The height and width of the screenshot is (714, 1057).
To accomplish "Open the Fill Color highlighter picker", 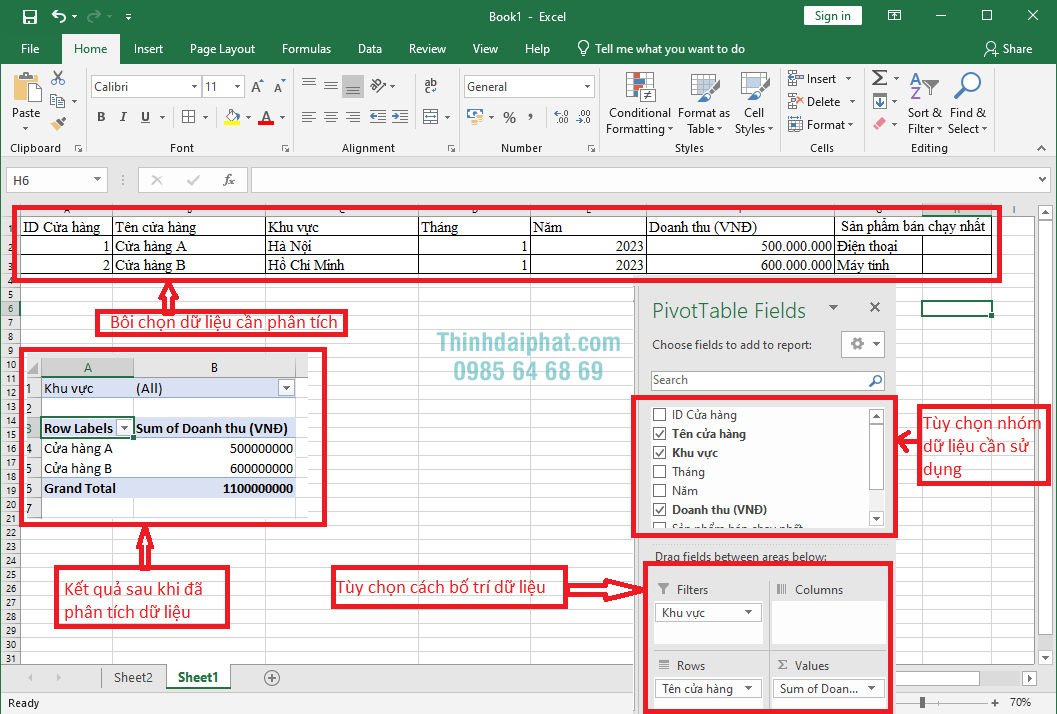I will click(x=233, y=117).
